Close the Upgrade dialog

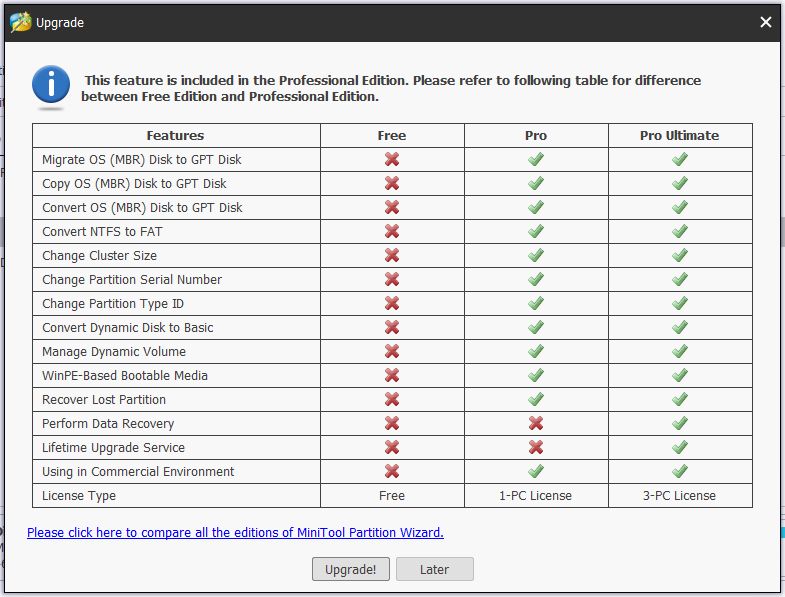765,22
